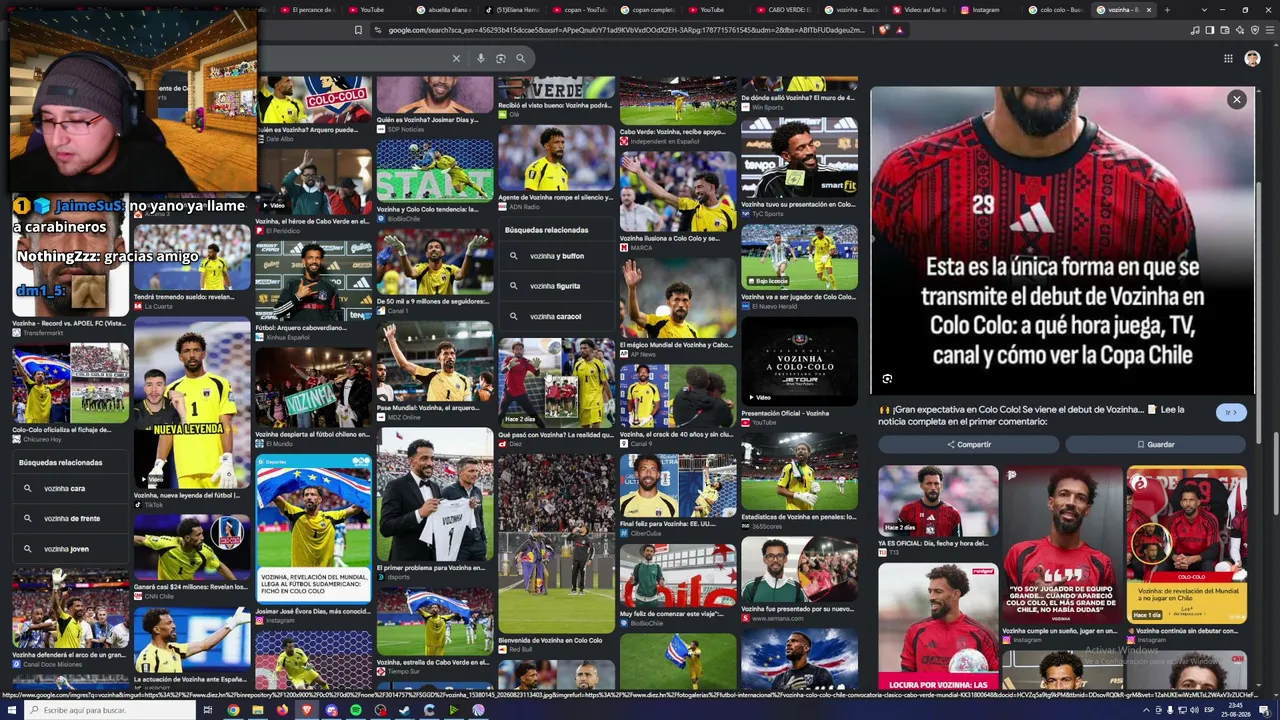Screen dimensions: 1280x720
Task: Clear the Google search box text
Action: click(x=456, y=58)
